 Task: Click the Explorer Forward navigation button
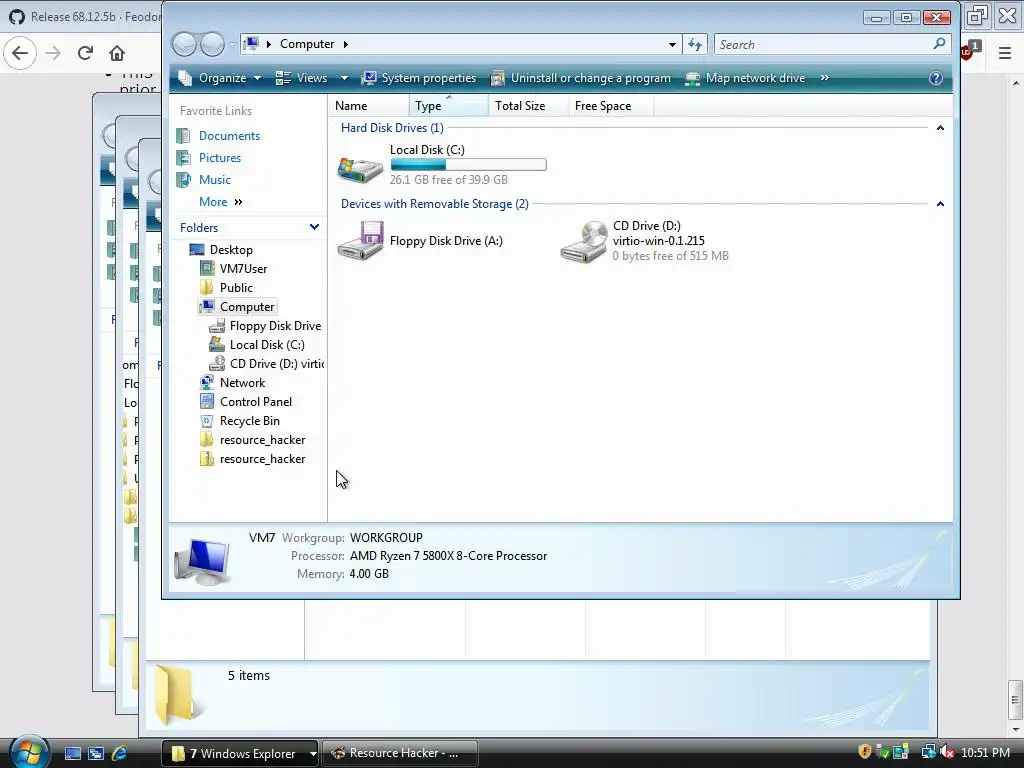[x=212, y=44]
